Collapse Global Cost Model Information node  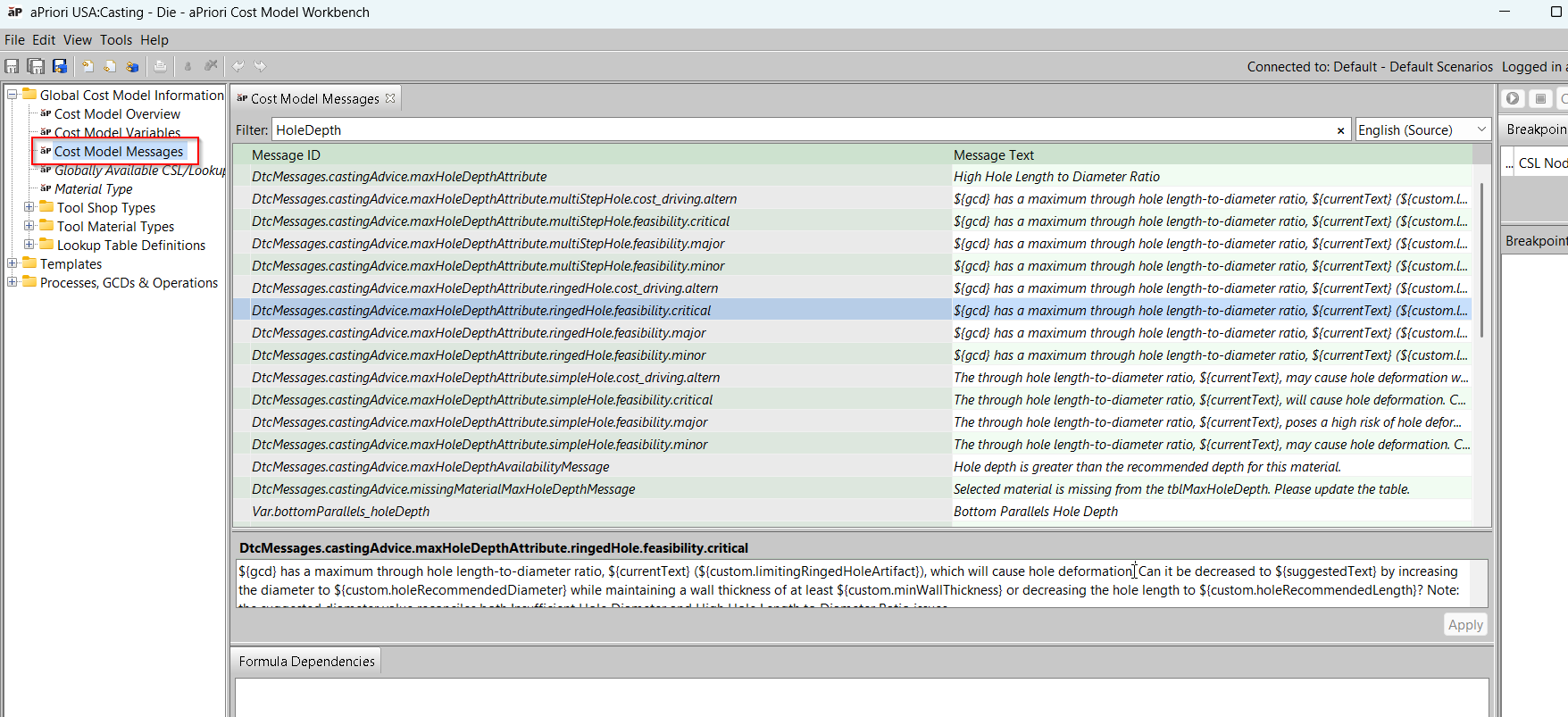[13, 95]
